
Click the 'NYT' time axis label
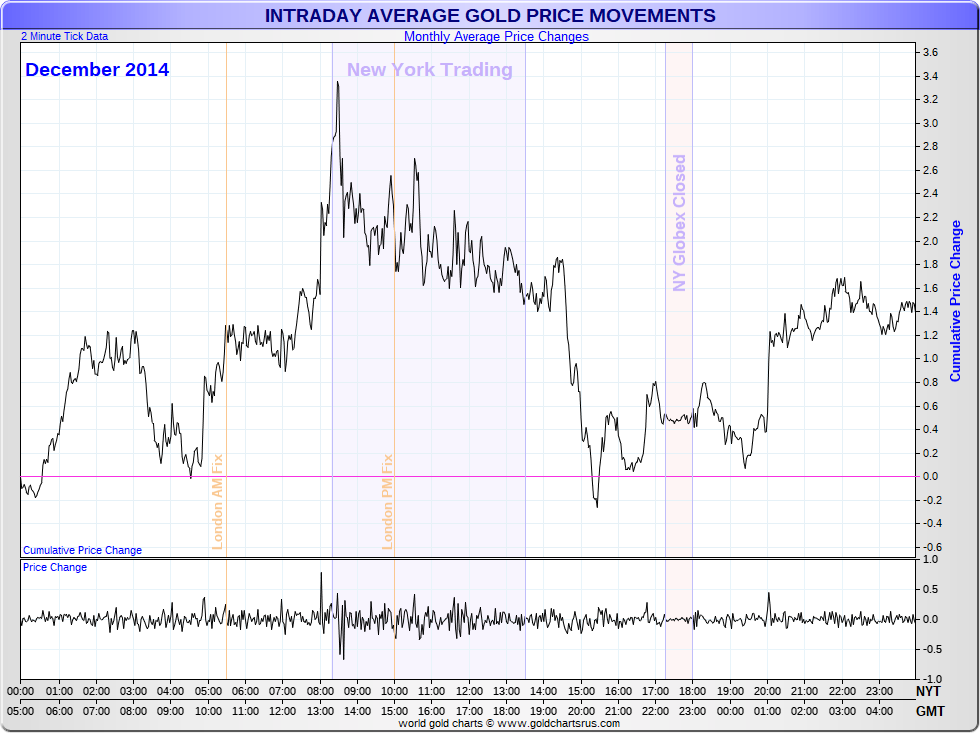point(928,691)
